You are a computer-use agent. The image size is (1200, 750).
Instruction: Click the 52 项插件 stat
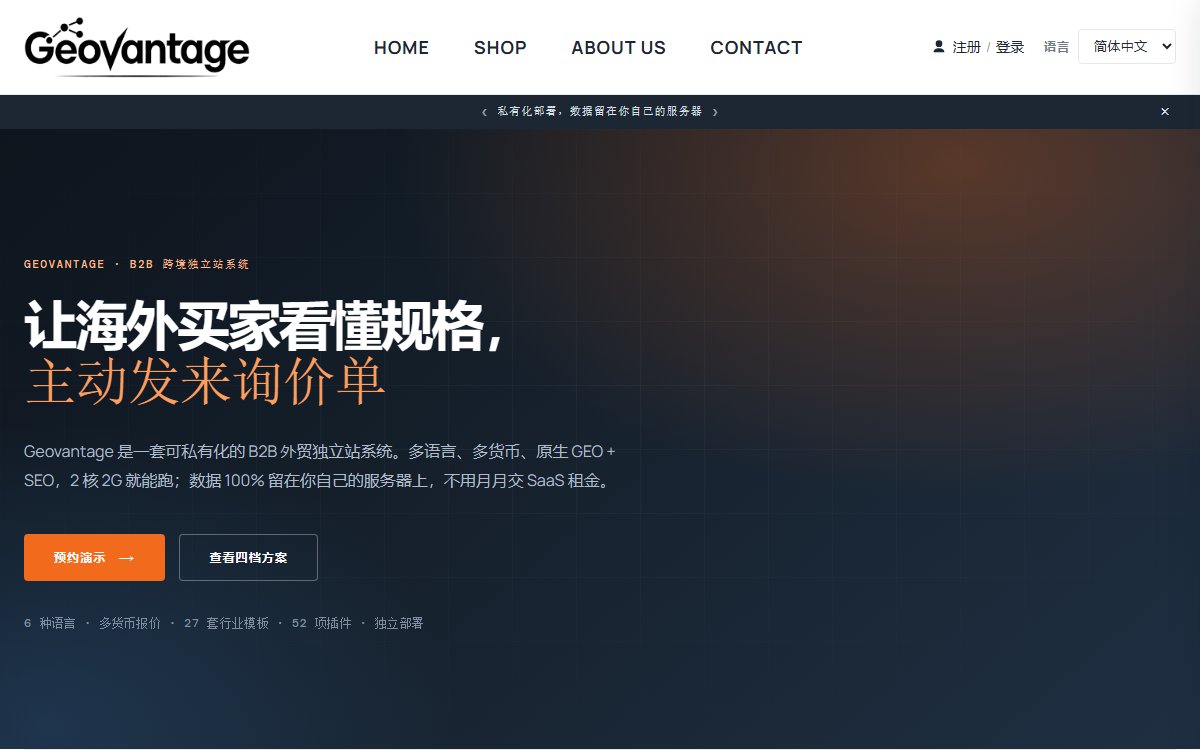pyautogui.click(x=322, y=623)
